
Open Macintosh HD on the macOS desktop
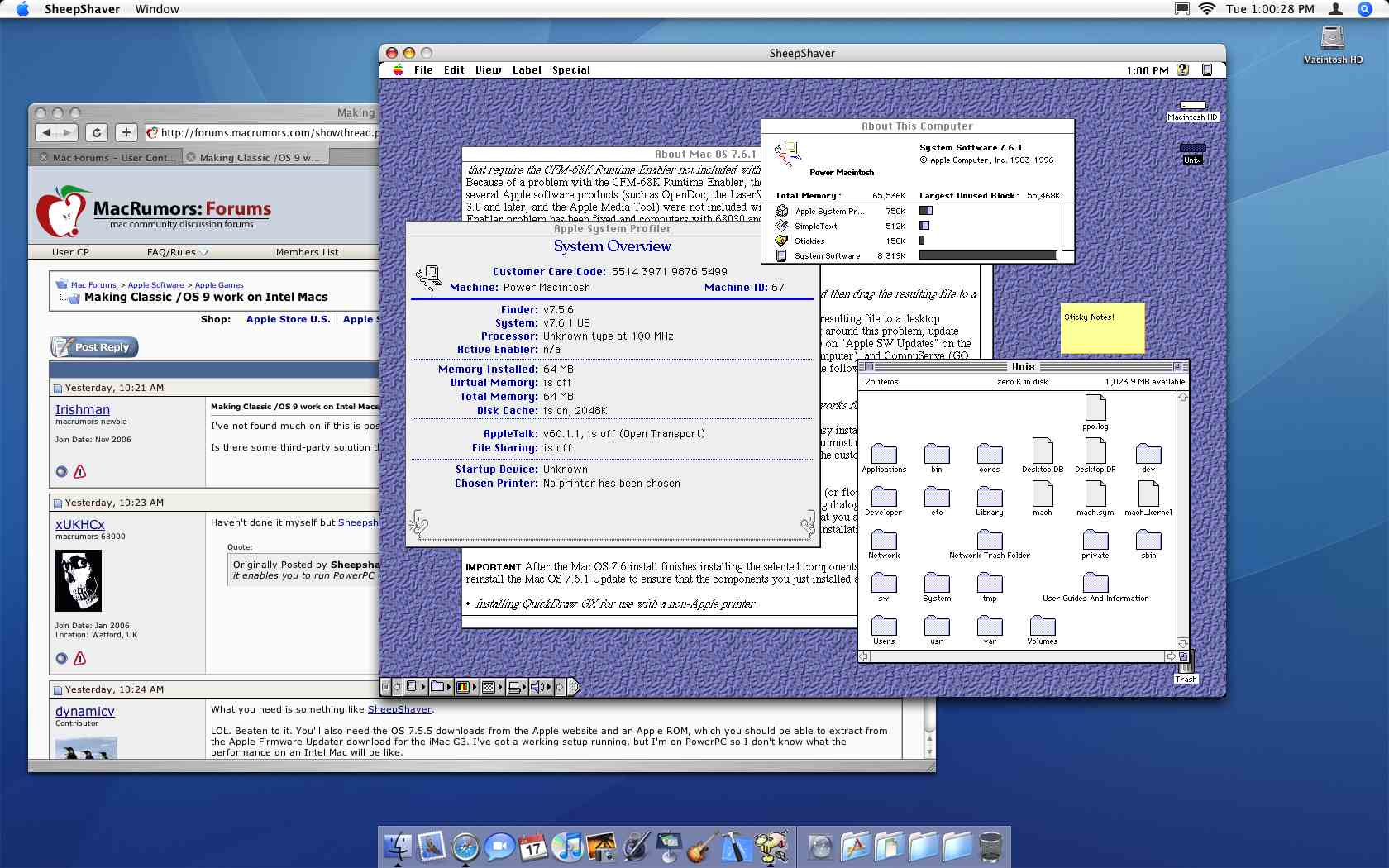(1333, 45)
